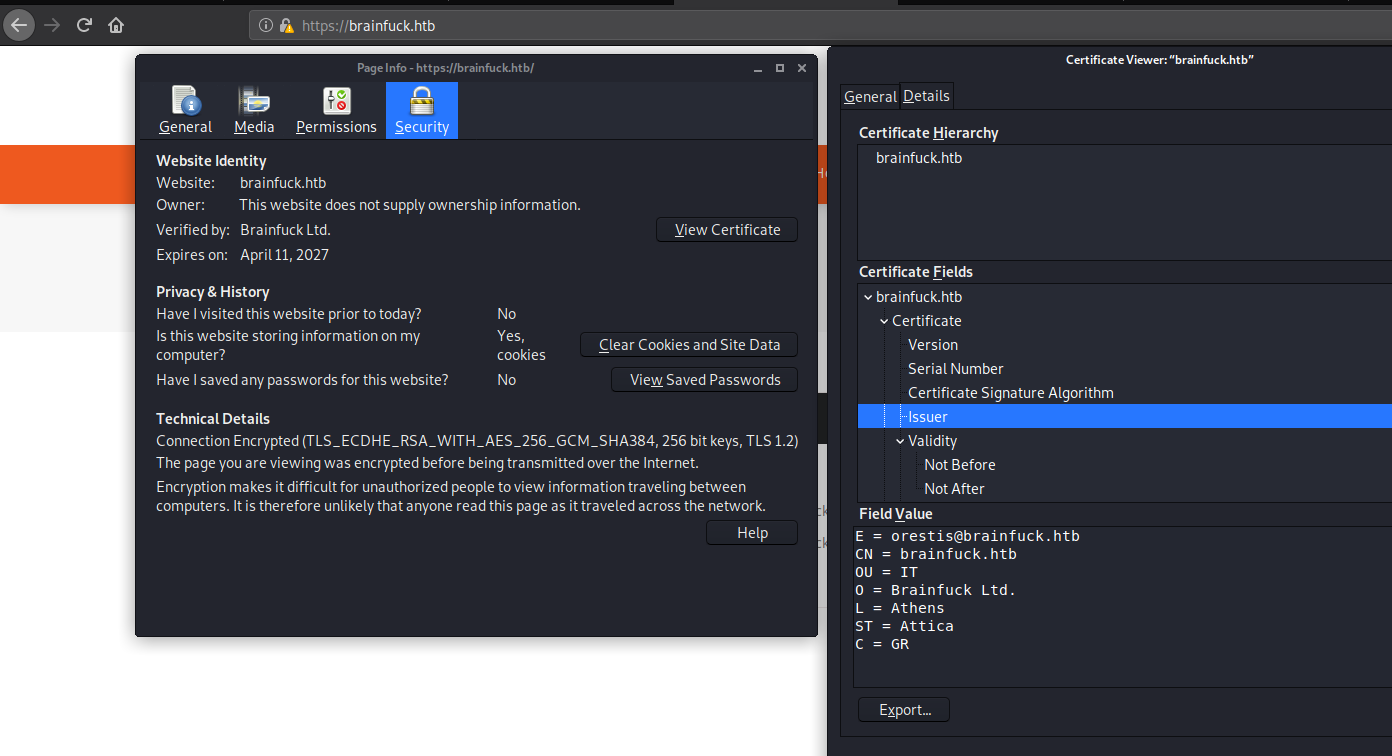Select the Version certificate field
The height and width of the screenshot is (756, 1392).
click(x=933, y=345)
